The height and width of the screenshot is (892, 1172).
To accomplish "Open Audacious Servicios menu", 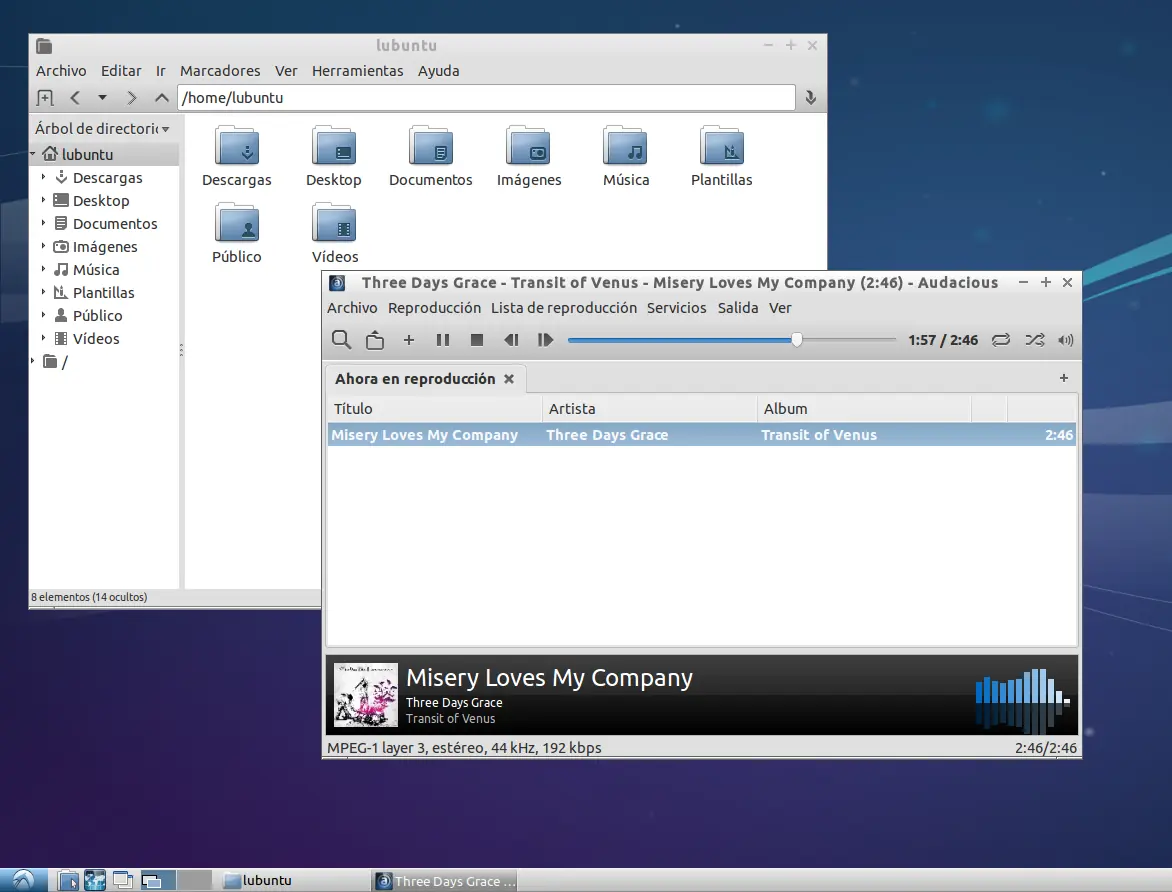I will [x=676, y=308].
